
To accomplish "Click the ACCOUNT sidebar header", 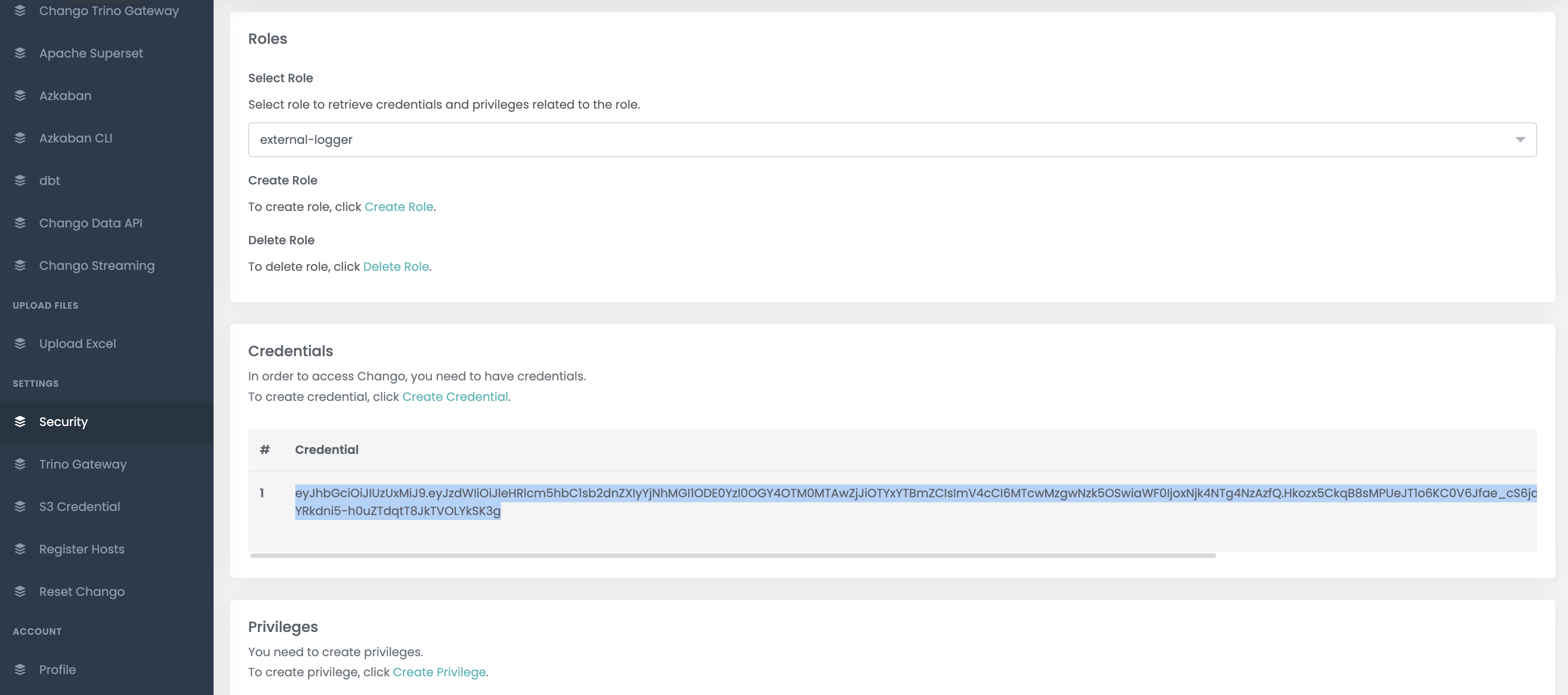I will [x=37, y=631].
